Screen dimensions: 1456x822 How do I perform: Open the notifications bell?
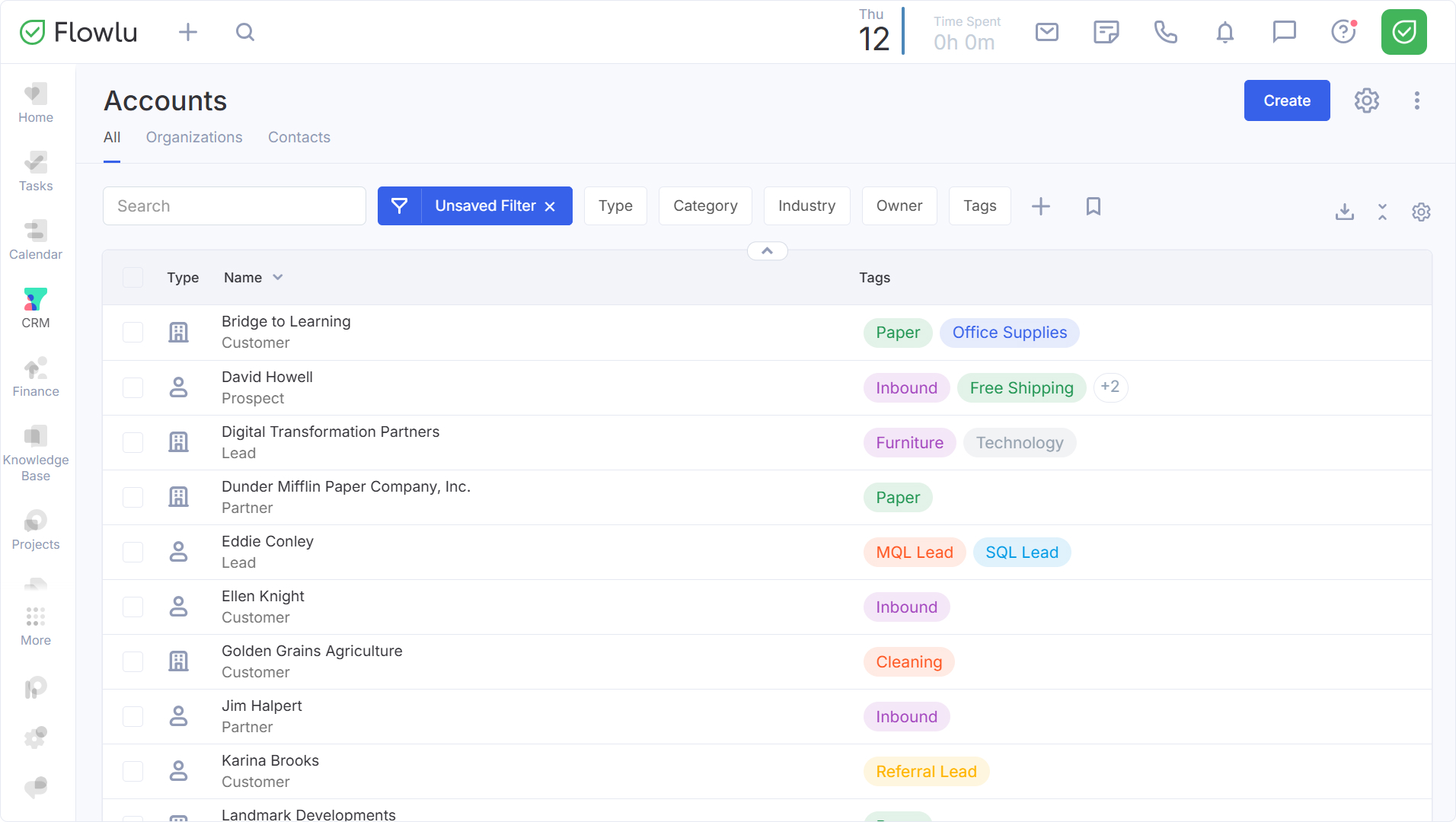(1225, 32)
